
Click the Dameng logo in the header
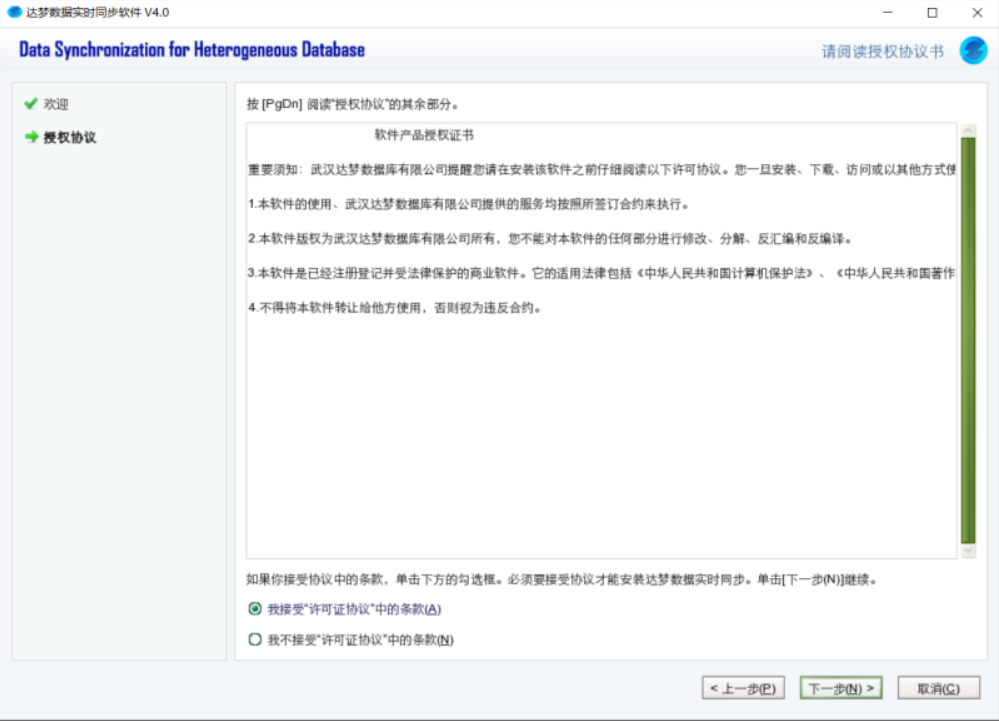coord(973,50)
